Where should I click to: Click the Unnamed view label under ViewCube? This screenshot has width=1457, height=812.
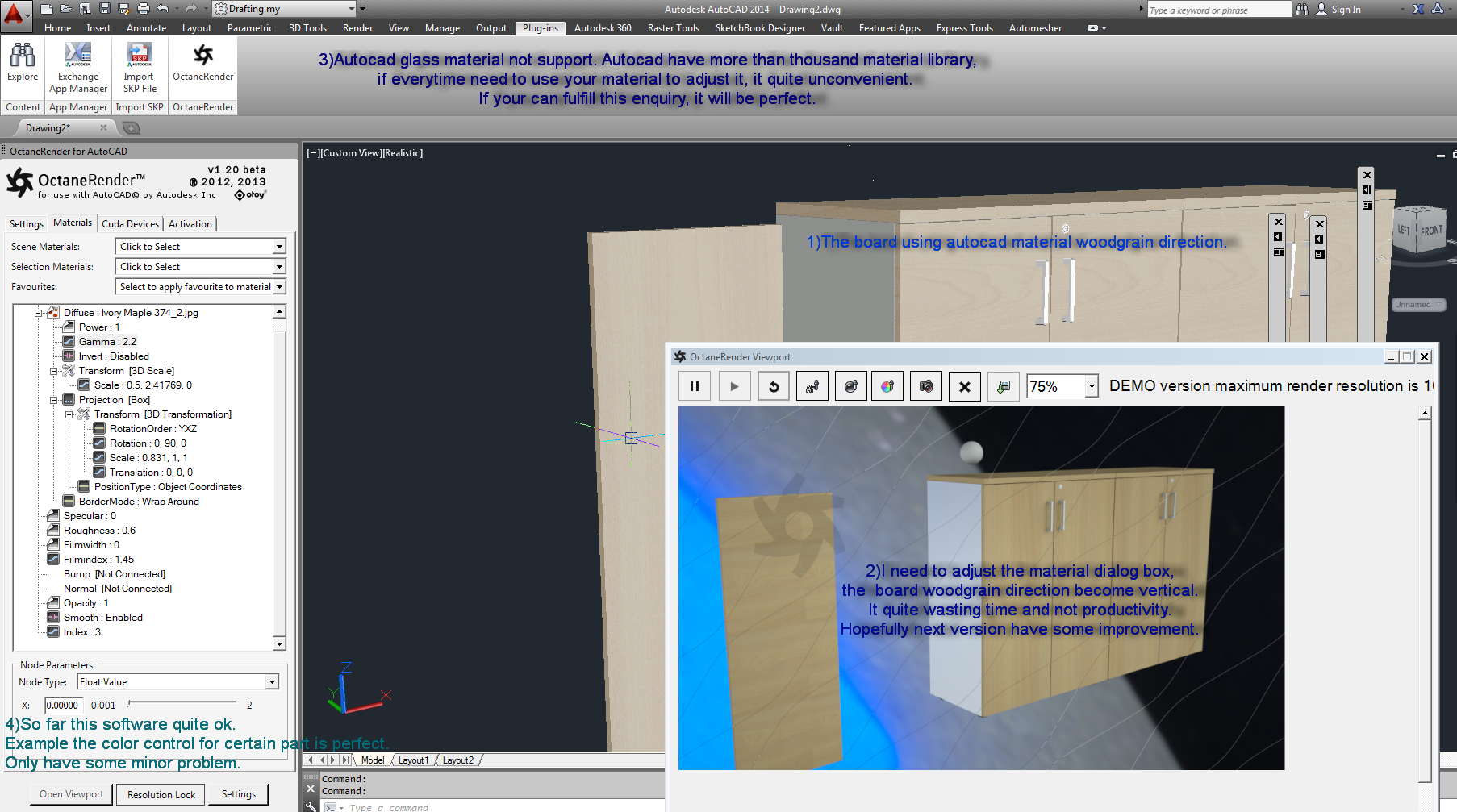[1417, 305]
